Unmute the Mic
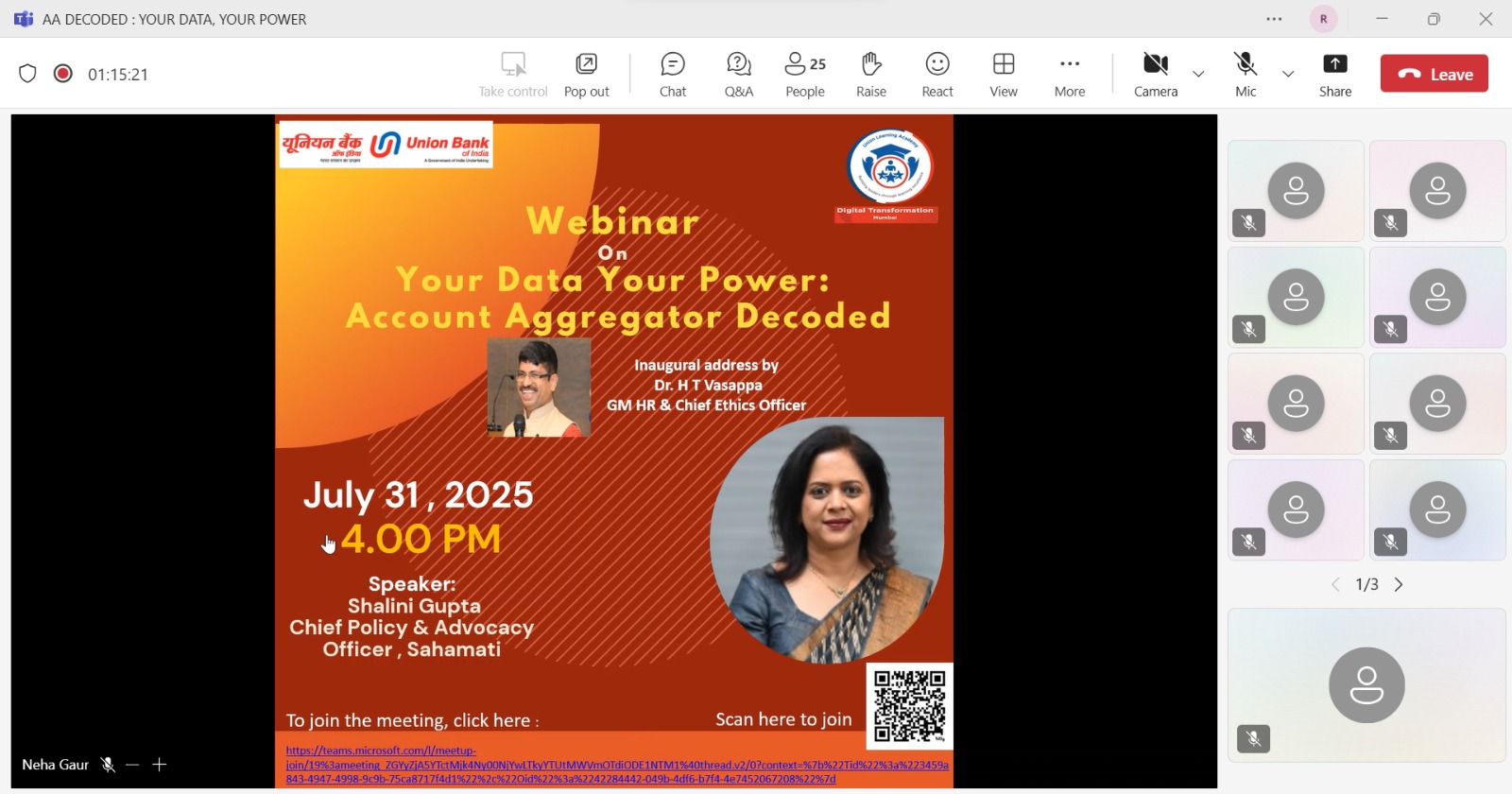This screenshot has width=1512, height=794. [x=1246, y=75]
